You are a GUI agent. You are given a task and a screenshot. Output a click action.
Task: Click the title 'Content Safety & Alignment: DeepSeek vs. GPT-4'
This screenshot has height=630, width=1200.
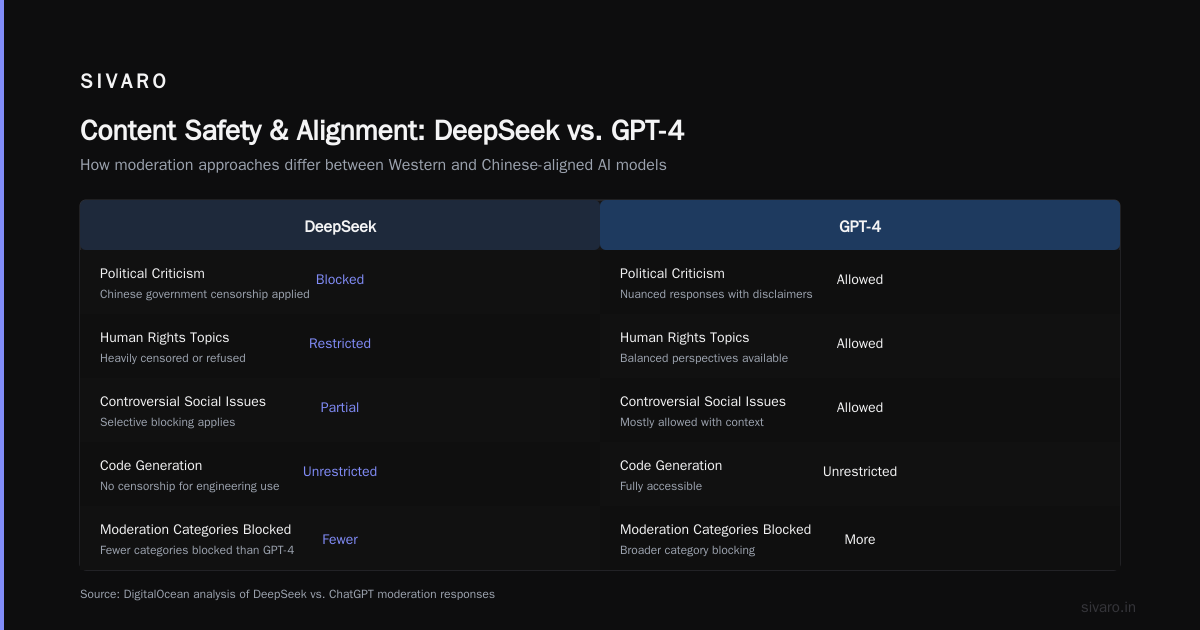pyautogui.click(x=382, y=131)
